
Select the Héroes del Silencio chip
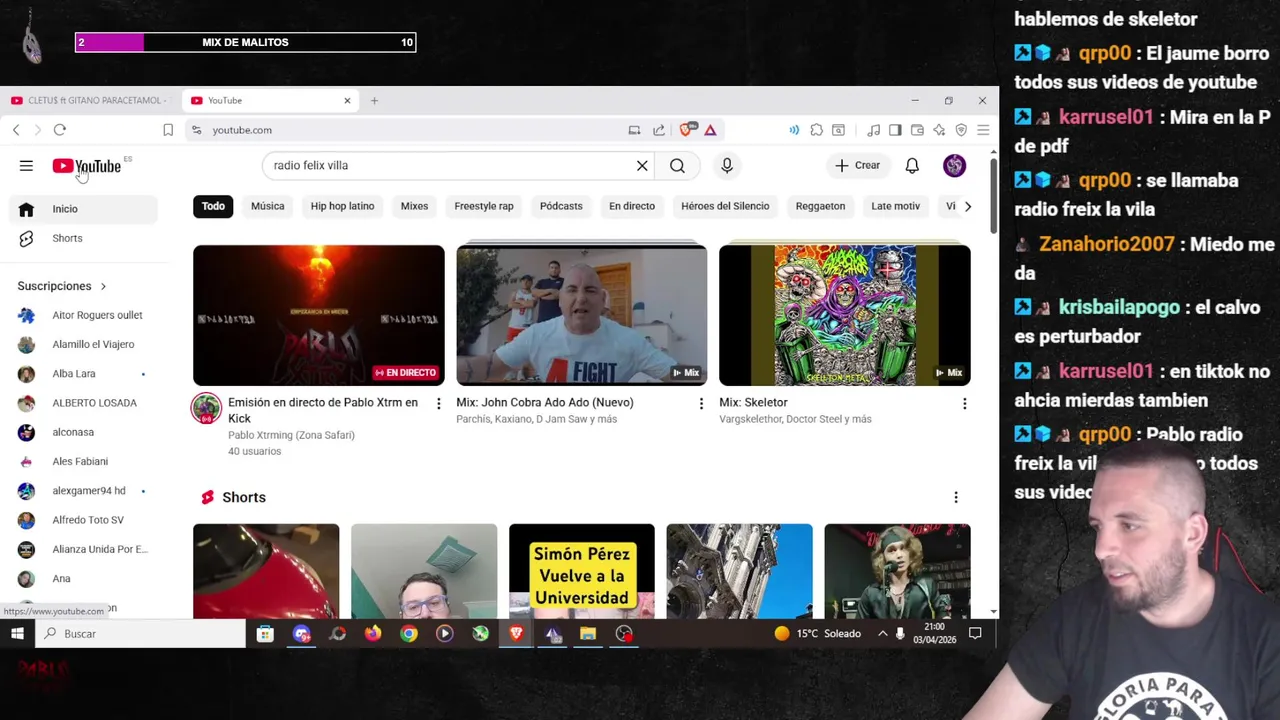pos(725,206)
